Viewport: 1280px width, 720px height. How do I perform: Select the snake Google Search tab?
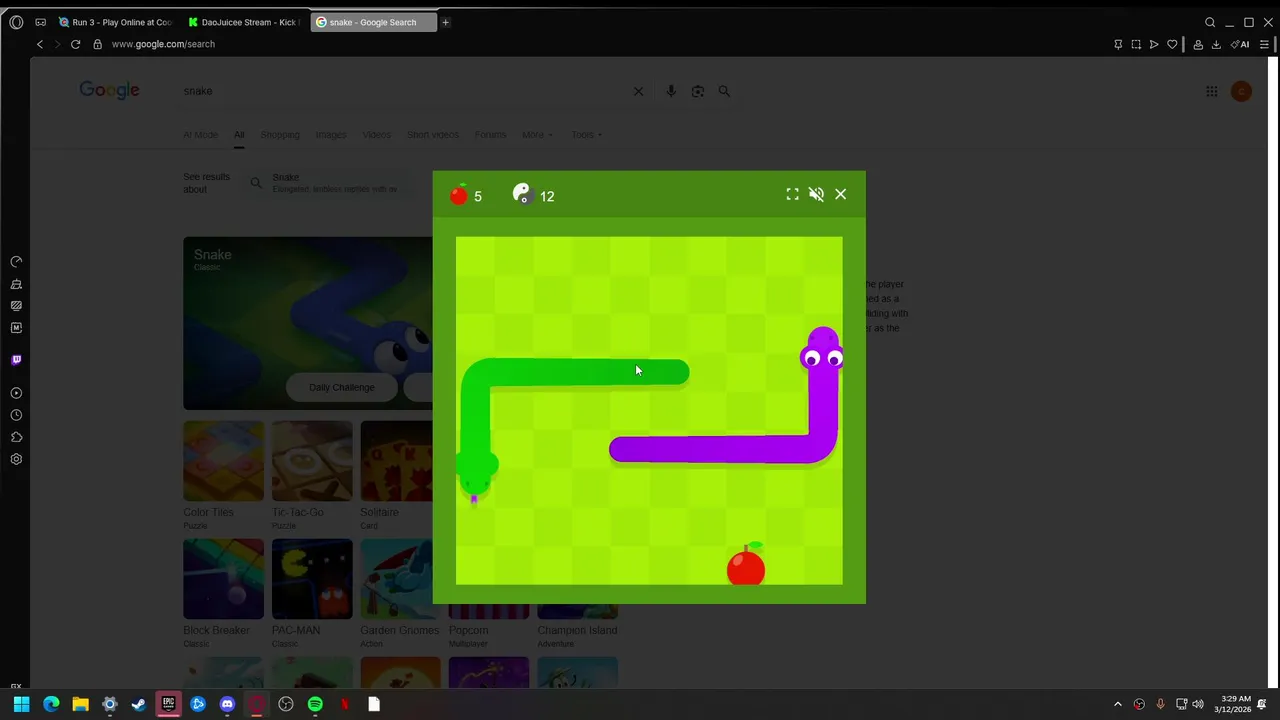373,22
